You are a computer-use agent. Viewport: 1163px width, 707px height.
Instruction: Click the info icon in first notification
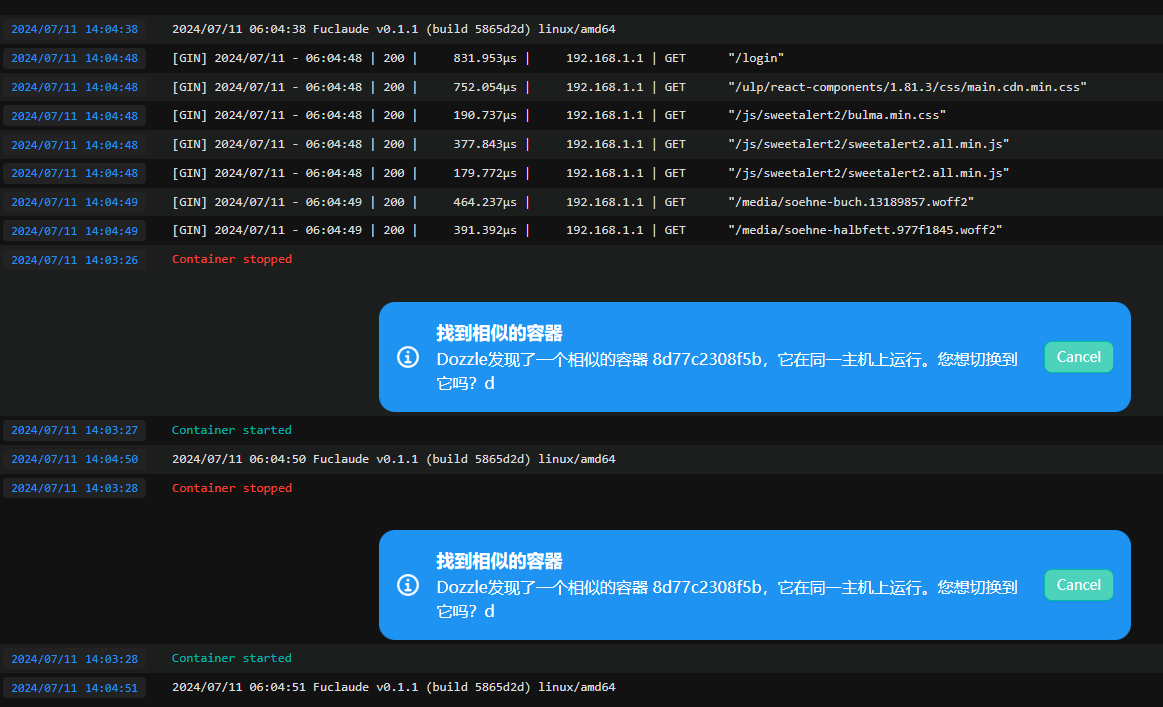(x=407, y=357)
